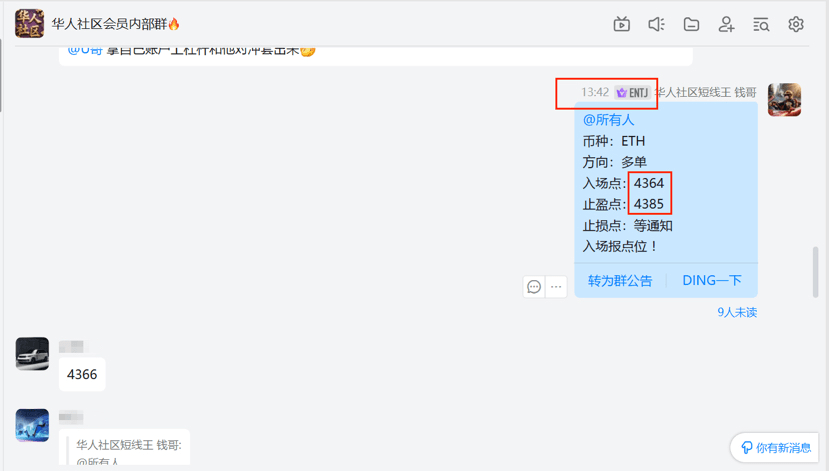Click the sender 钱哥's avatar
Screen dimensions: 829x471
[784, 100]
